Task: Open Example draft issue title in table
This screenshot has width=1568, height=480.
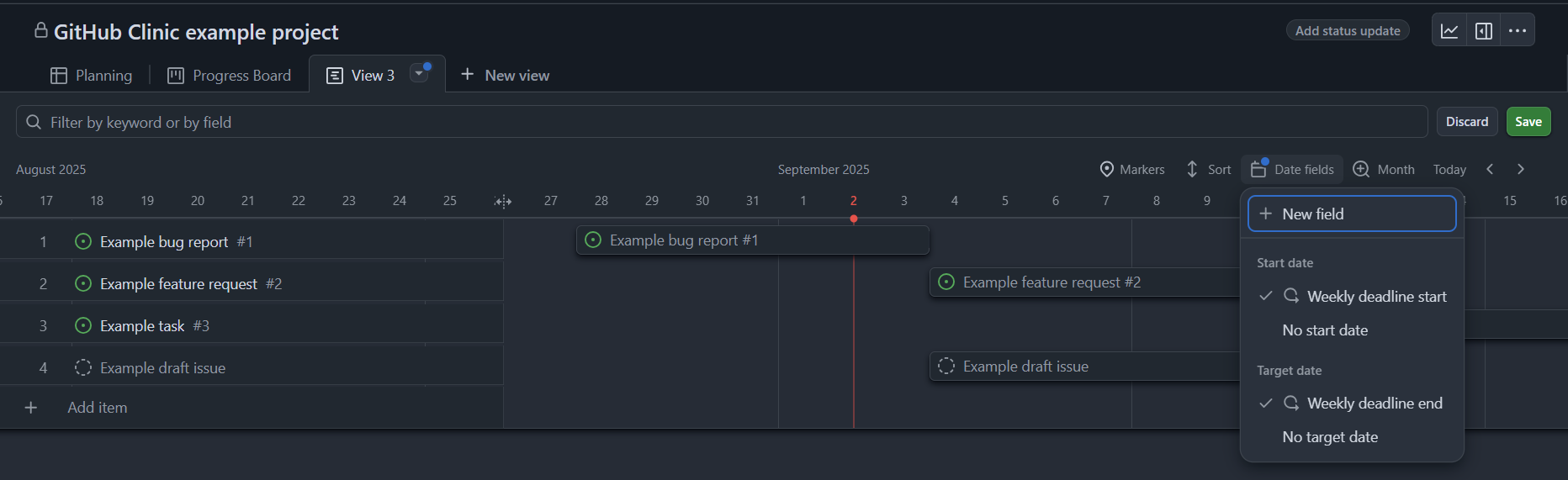Action: [x=162, y=368]
